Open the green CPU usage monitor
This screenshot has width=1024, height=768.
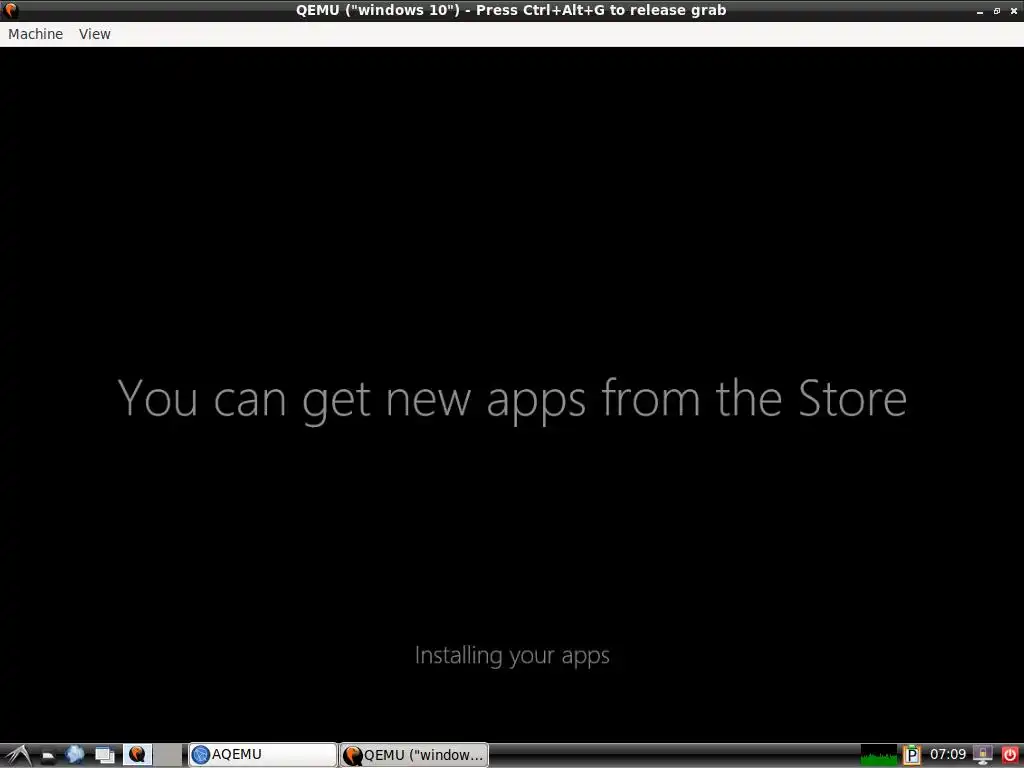[878, 755]
